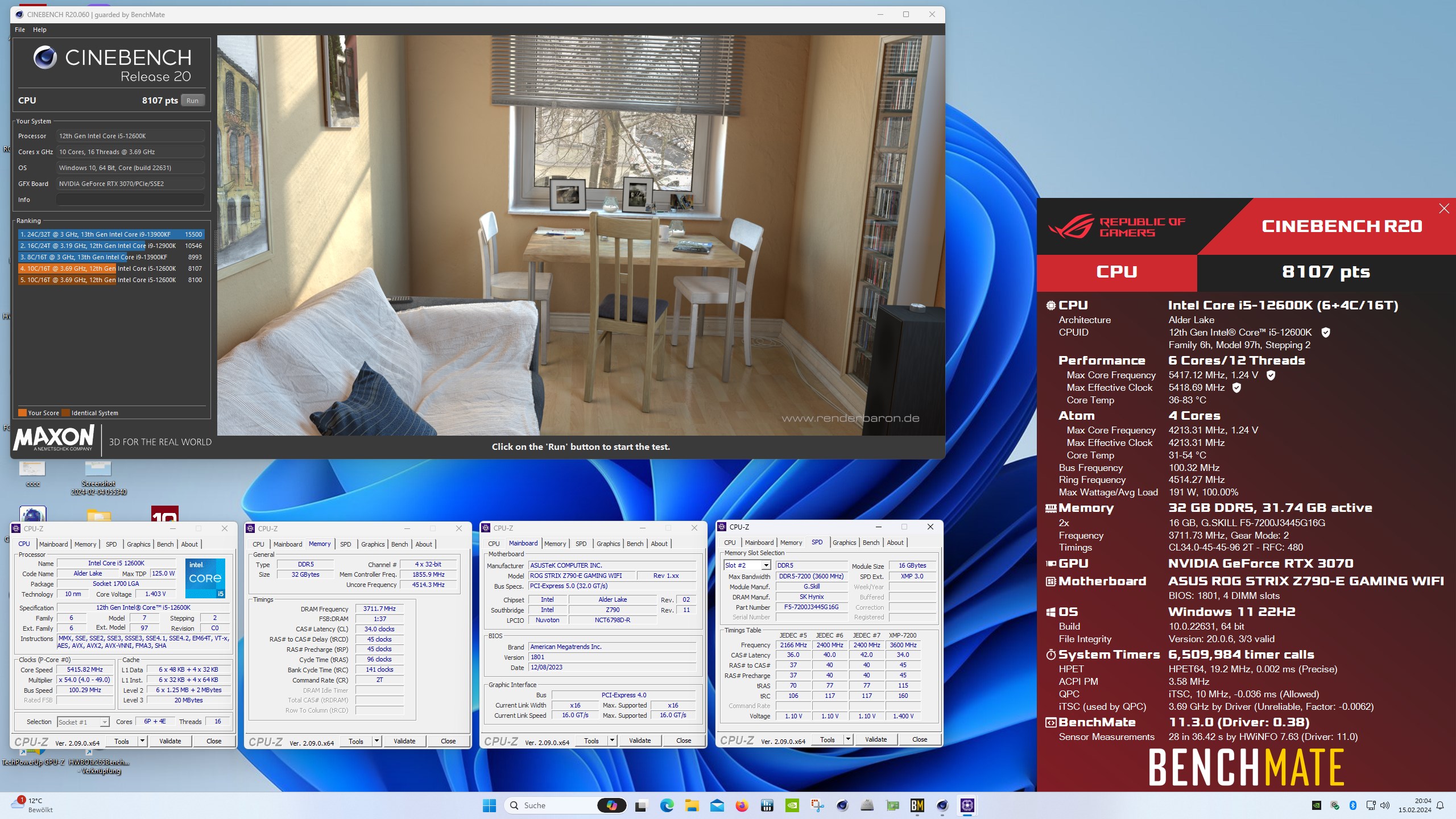Click Close in CPU-Z Memory window
Screen dimensions: 1456x819
(x=448, y=741)
